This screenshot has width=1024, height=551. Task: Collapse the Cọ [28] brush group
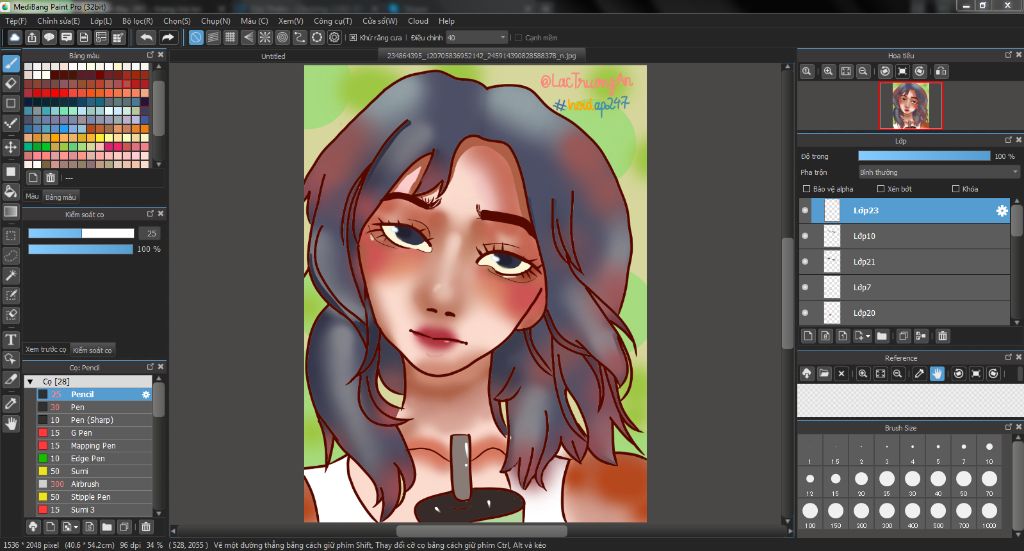click(x=30, y=381)
